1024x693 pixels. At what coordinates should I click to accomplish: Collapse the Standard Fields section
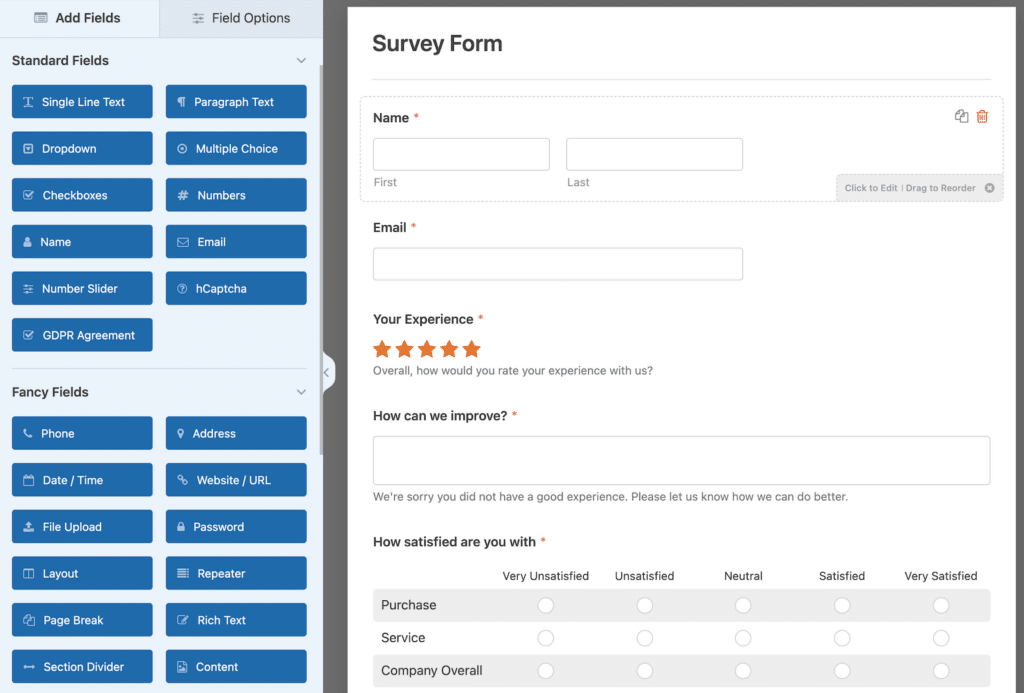[301, 60]
